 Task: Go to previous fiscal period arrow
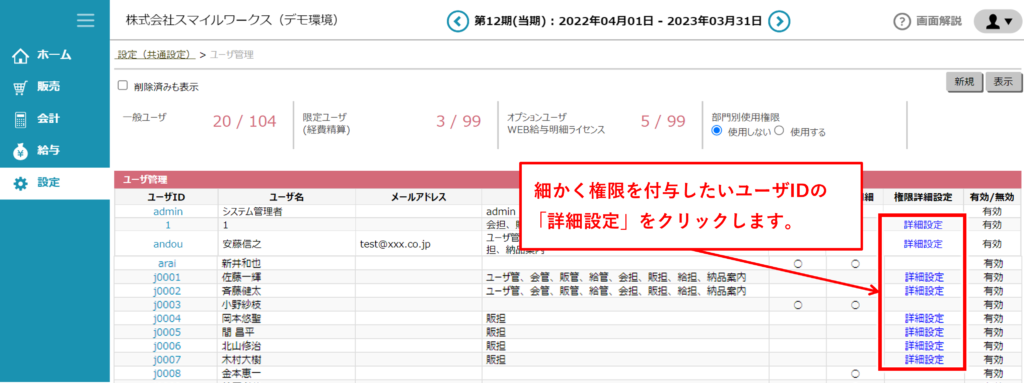[x=458, y=22]
